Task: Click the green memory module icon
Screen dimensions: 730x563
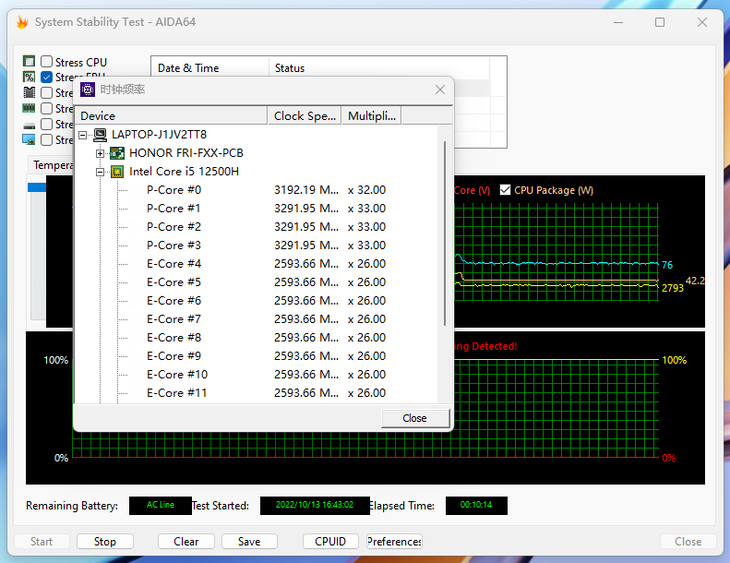Action: click(29, 108)
